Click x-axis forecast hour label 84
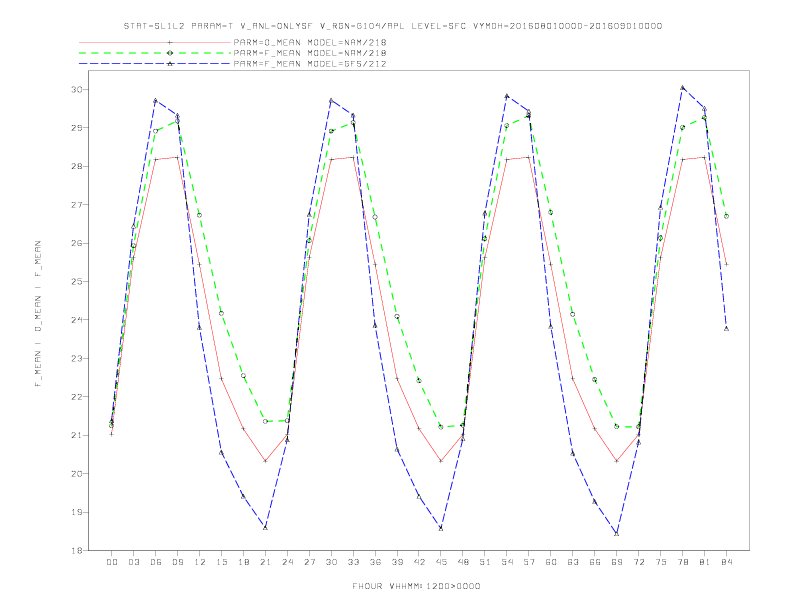The image size is (792, 612). pyautogui.click(x=727, y=562)
